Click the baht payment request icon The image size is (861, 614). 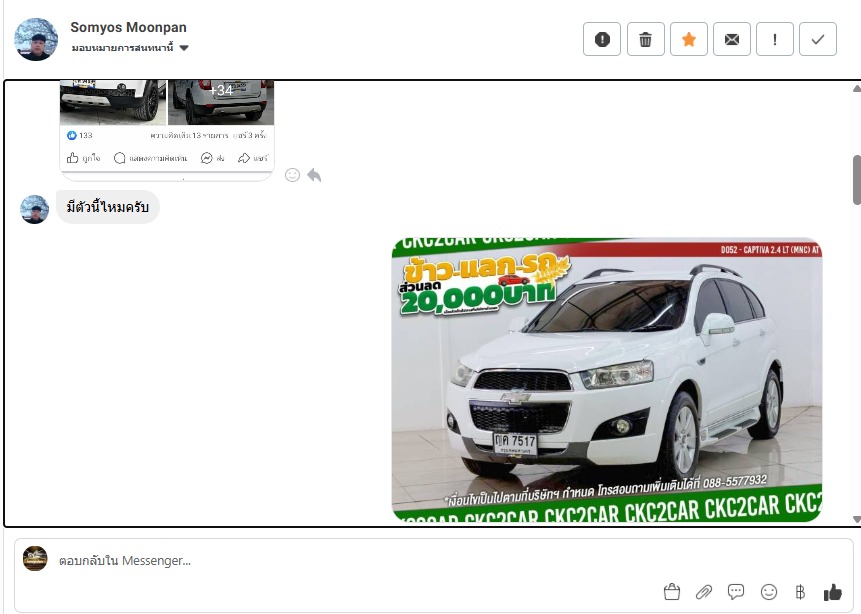point(800,592)
